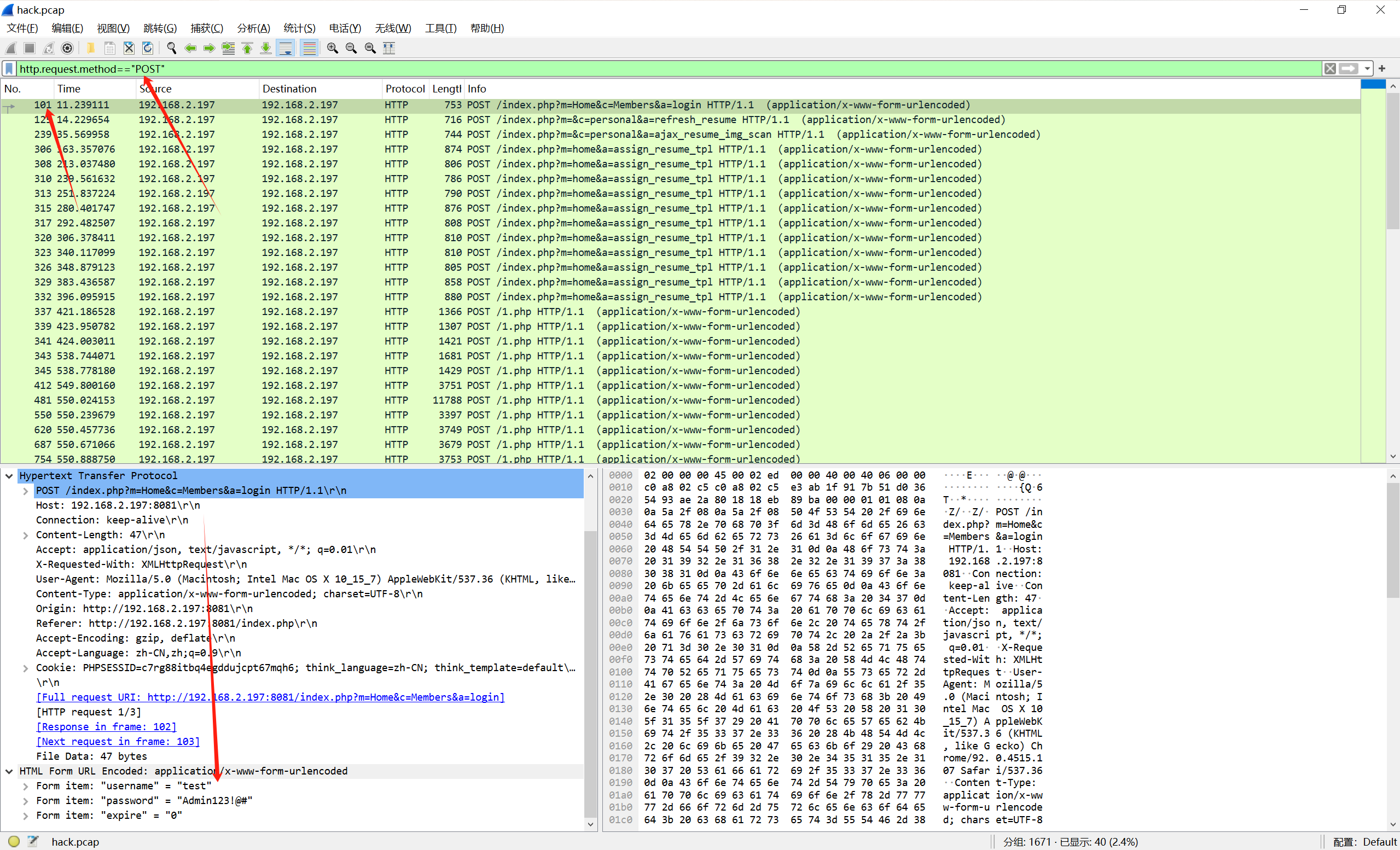Click the resize columns icon

tap(389, 48)
